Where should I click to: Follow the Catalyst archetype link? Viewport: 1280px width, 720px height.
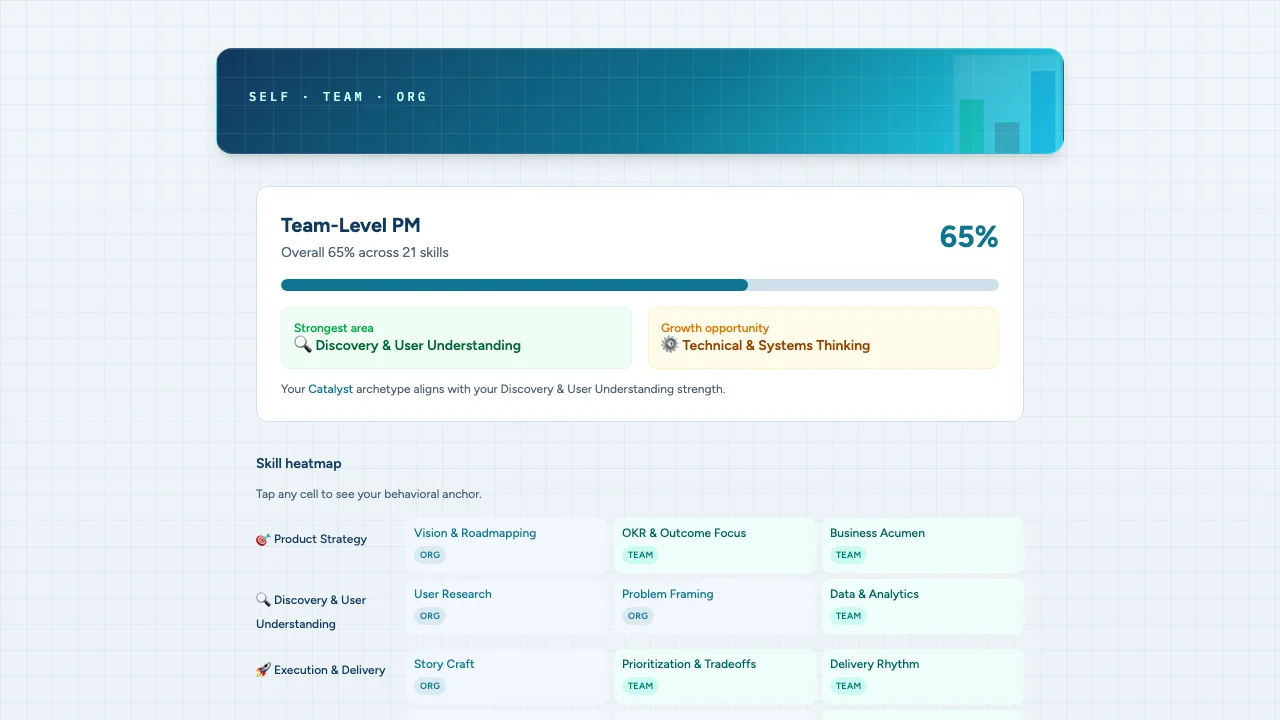tap(330, 389)
